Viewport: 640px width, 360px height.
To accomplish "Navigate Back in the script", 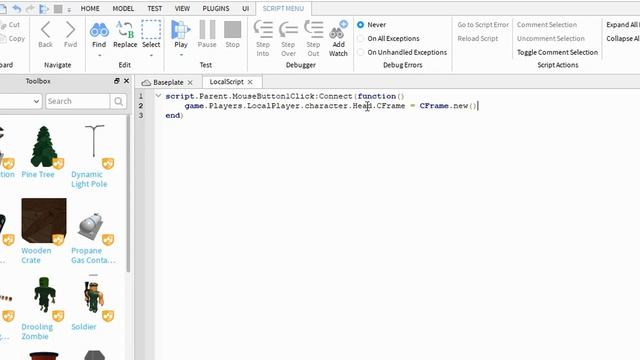I will click(45, 34).
